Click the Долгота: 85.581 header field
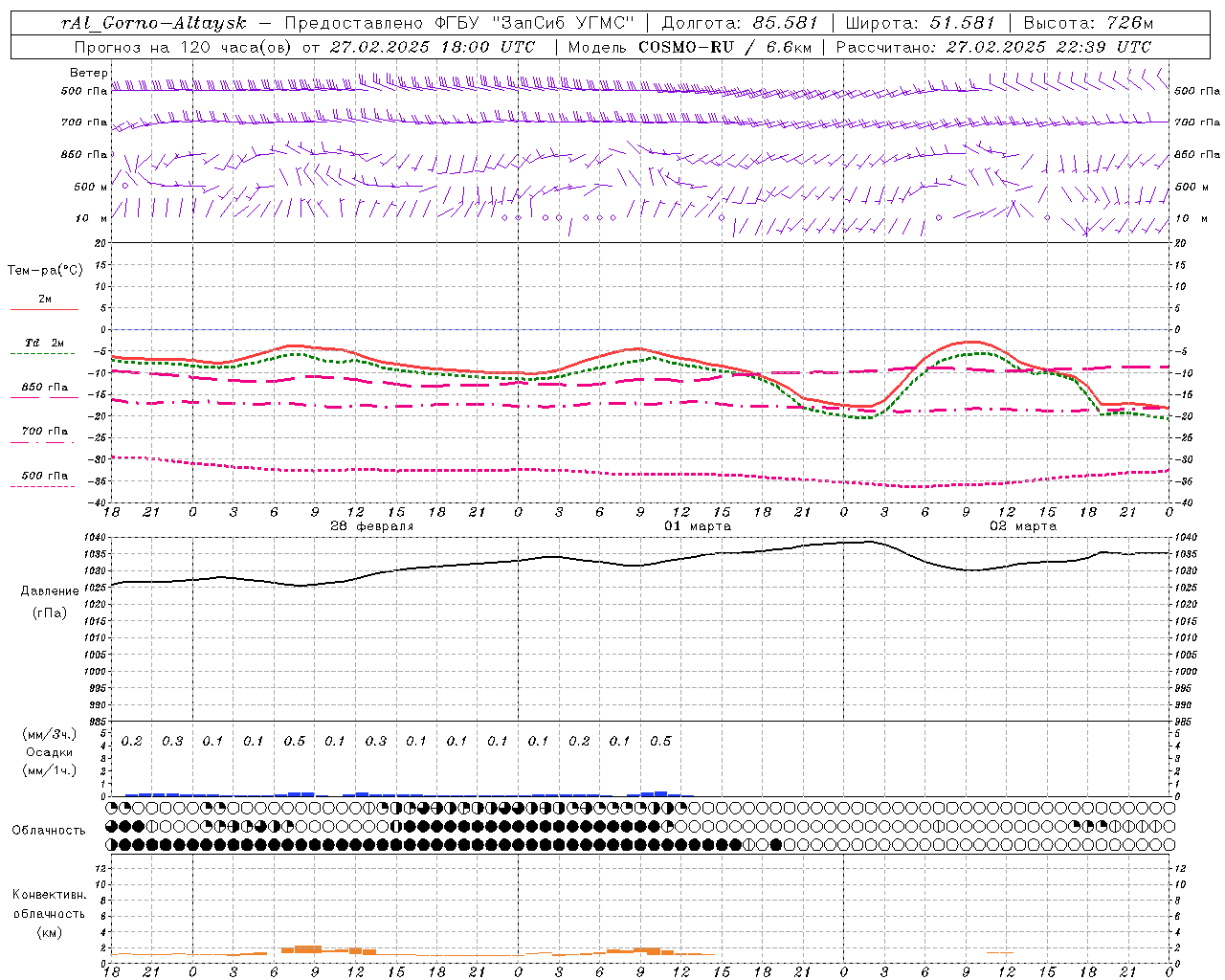Screen dimensions: 1225x980 pos(739,23)
